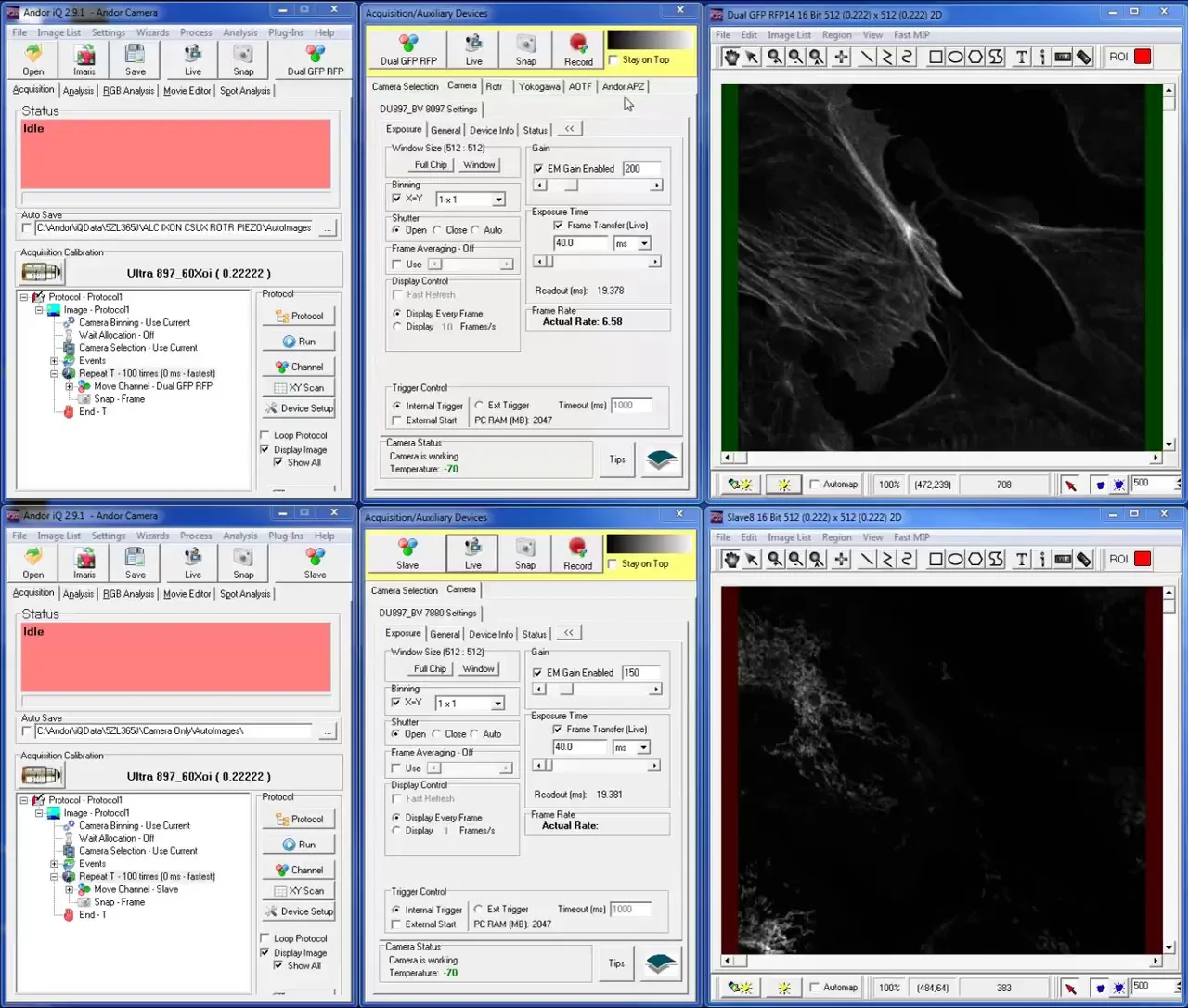Click Save icon in bottom Andor iQ window
The image size is (1188, 1008).
point(136,562)
